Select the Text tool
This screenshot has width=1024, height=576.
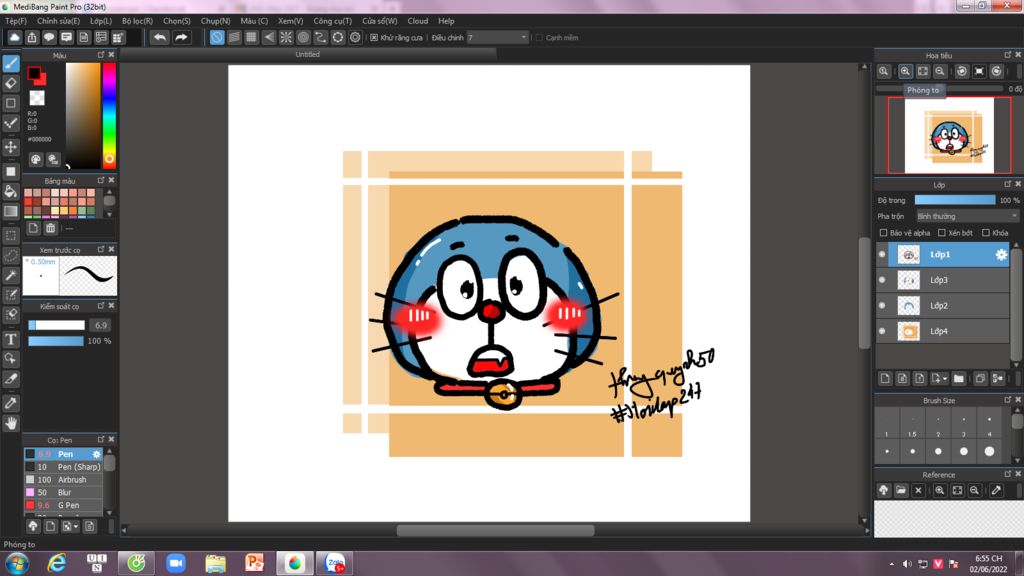10,339
